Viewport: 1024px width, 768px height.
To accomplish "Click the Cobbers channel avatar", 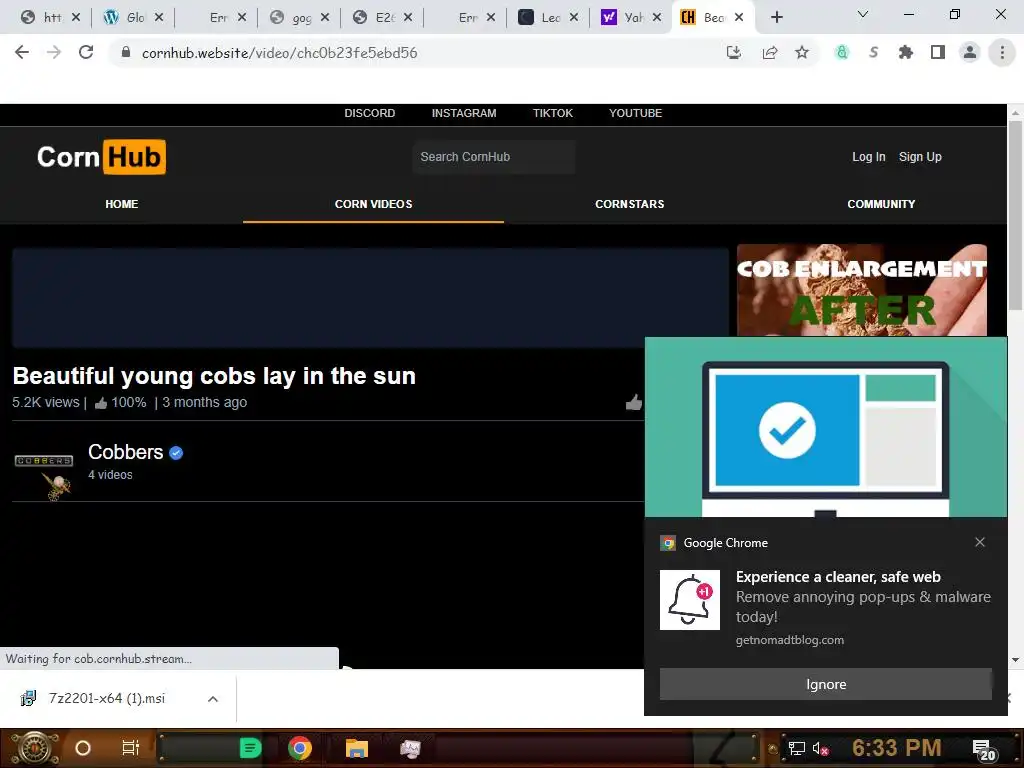I will 44,472.
